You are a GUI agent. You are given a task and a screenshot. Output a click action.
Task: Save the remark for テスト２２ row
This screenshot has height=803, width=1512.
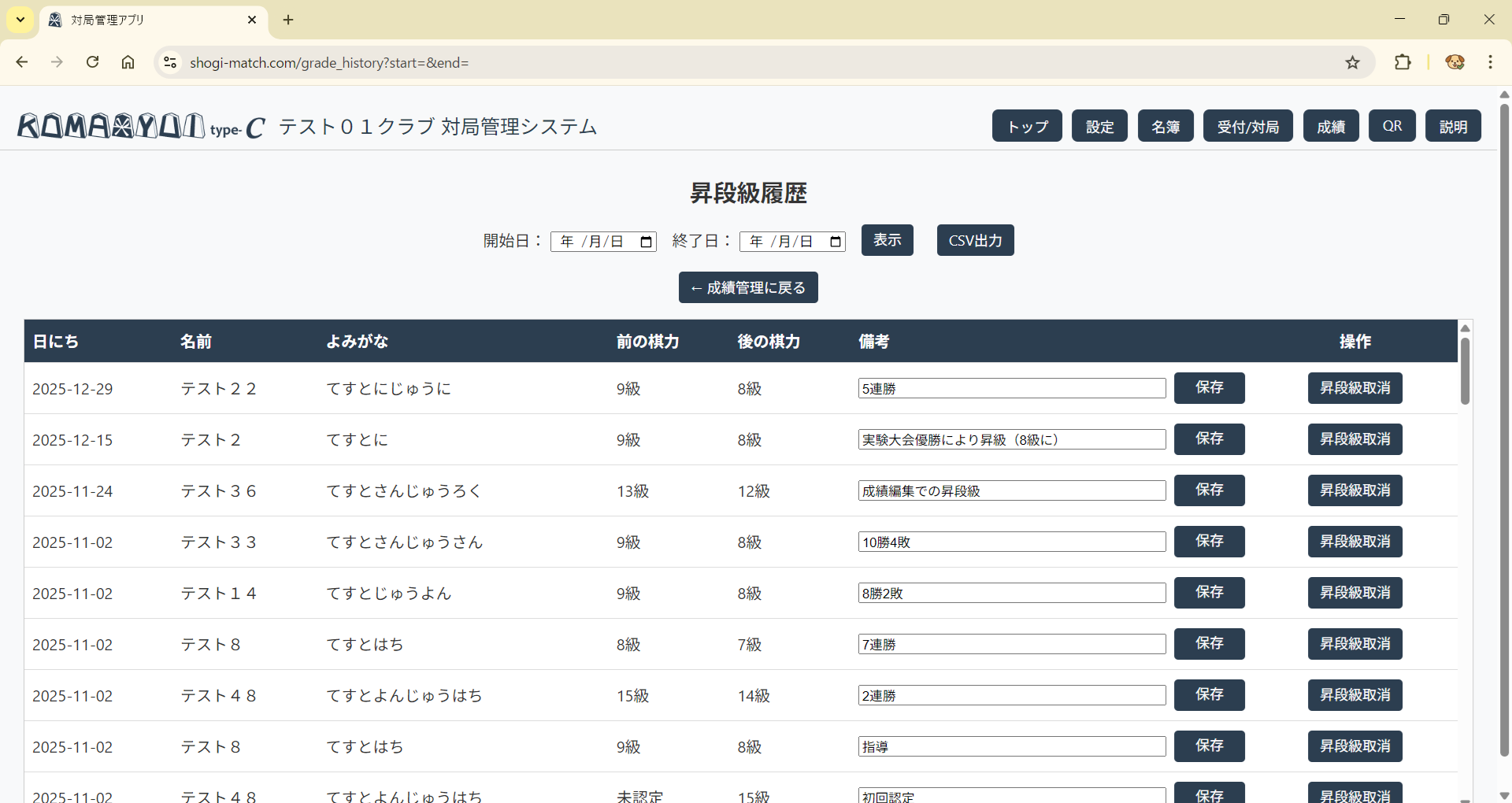[1209, 388]
